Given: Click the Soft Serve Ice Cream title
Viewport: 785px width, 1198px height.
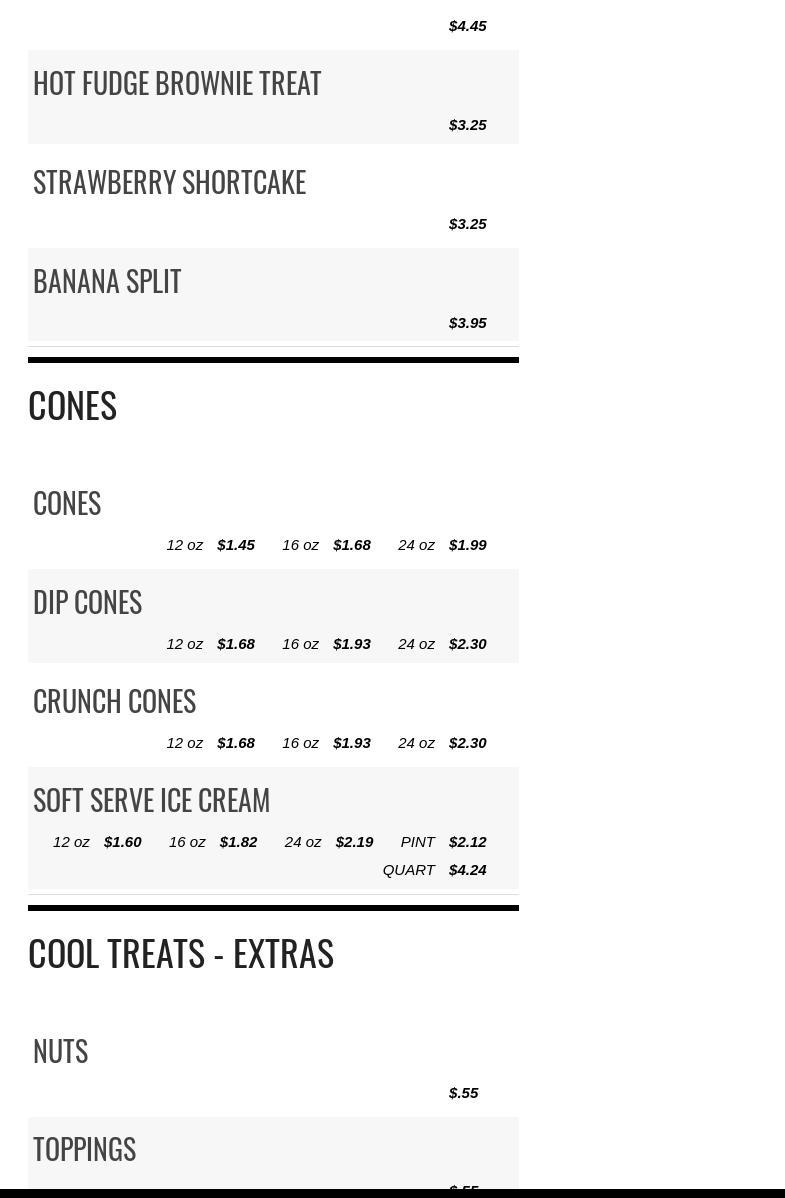Looking at the screenshot, I should coord(151,800).
